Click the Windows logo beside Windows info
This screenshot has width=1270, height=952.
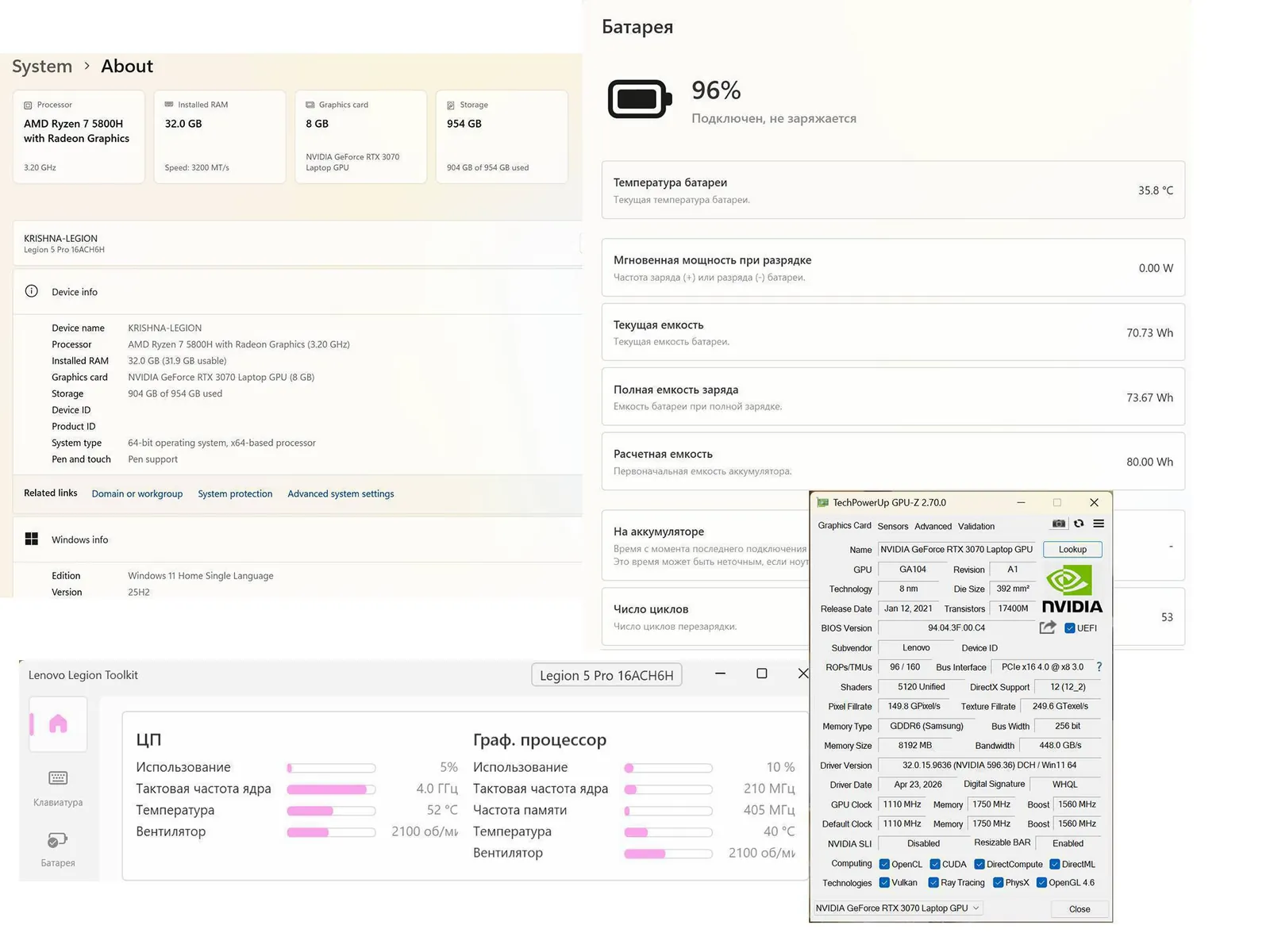[32, 539]
